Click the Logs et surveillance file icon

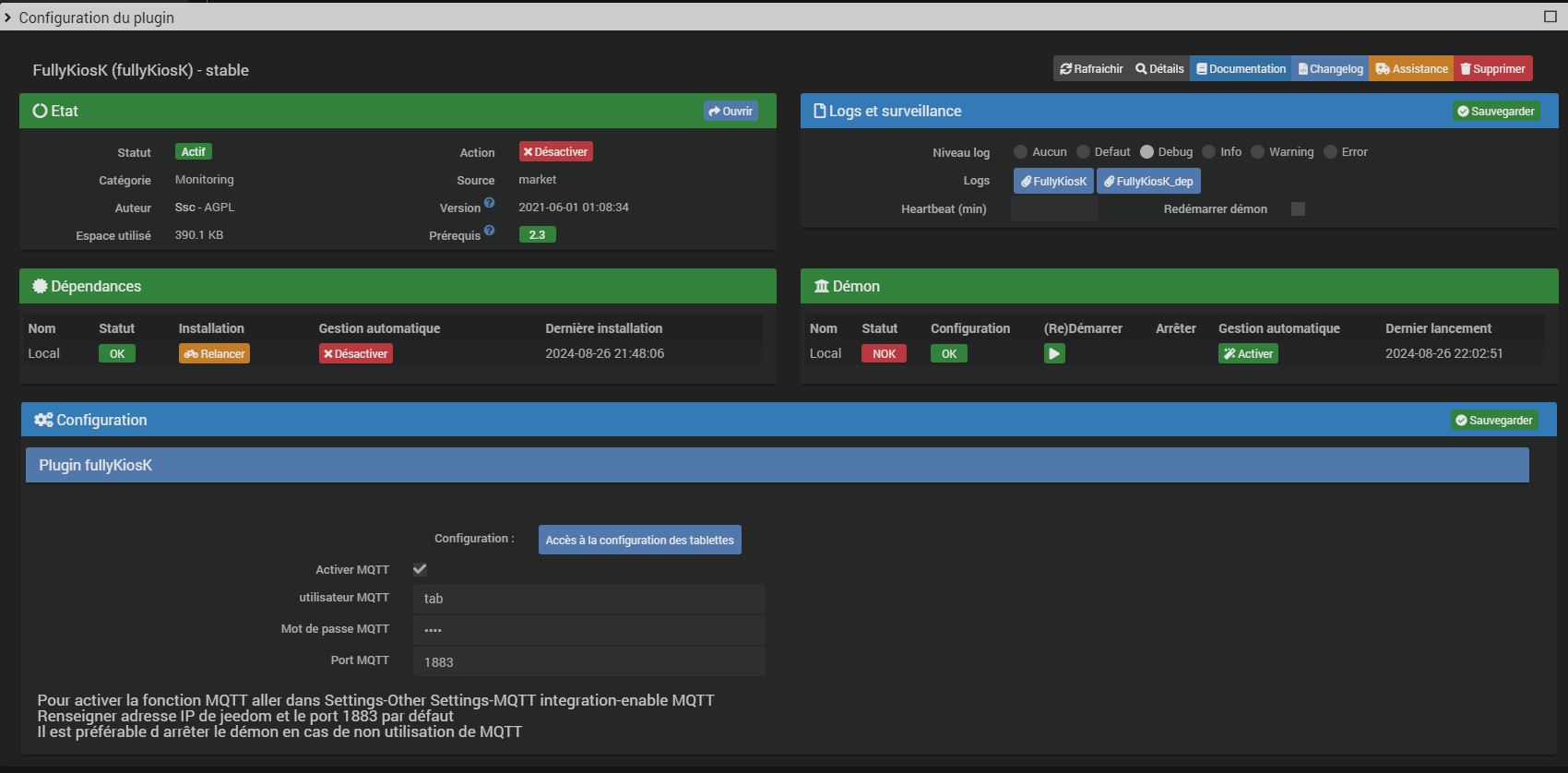click(819, 111)
